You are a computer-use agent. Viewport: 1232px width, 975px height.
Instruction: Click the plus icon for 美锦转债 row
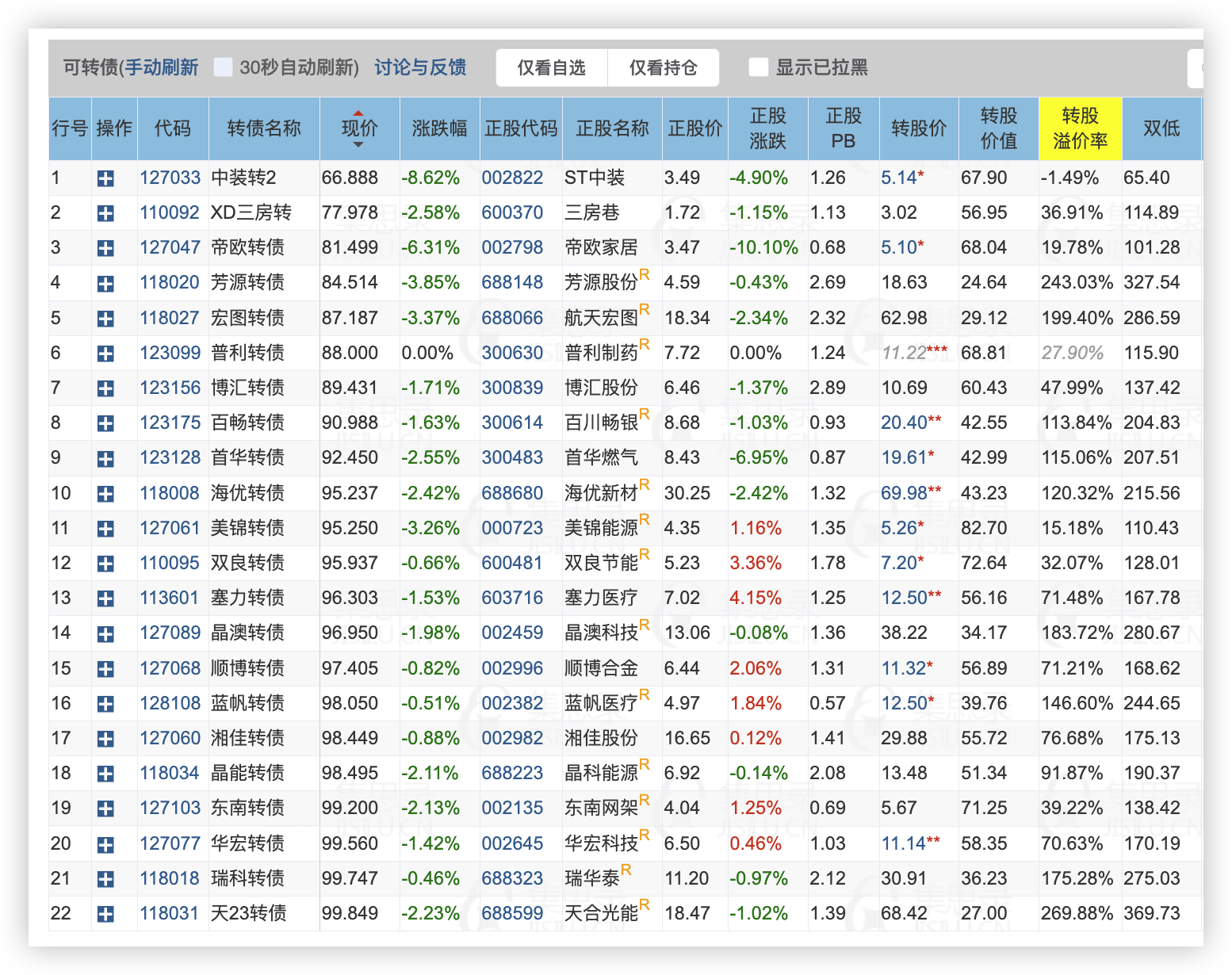105,530
